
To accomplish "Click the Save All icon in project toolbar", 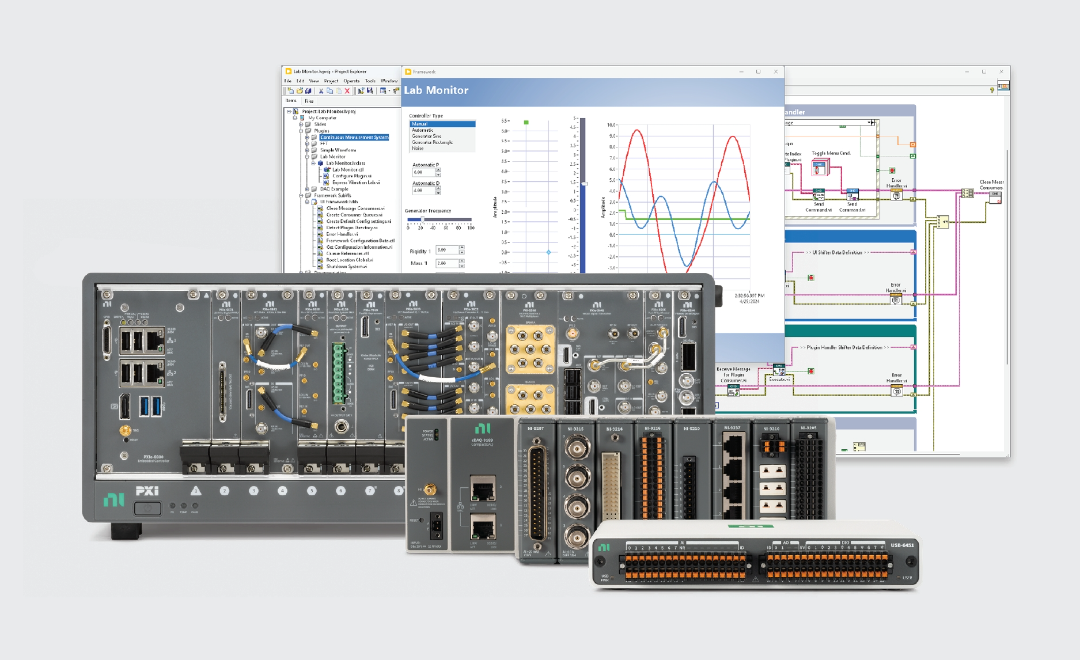I will click(x=308, y=91).
